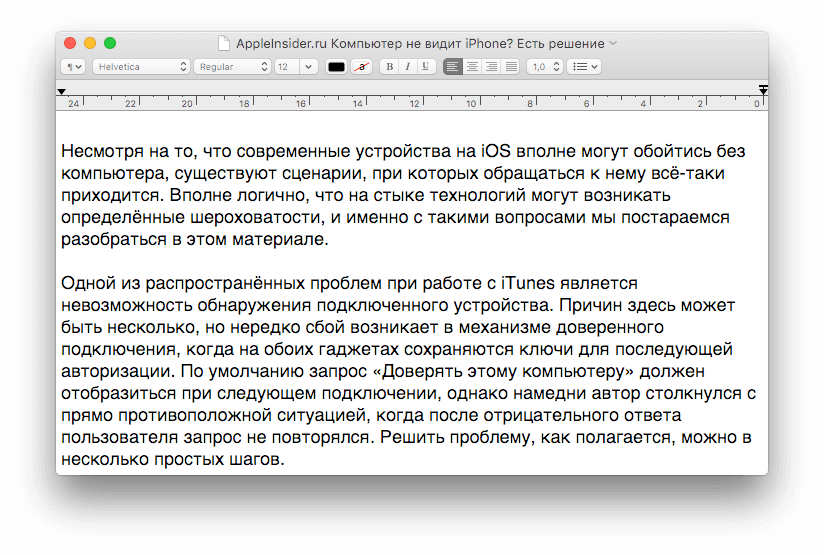This screenshot has width=824, height=555.
Task: Open list bullets and numbering menu
Action: click(x=583, y=67)
